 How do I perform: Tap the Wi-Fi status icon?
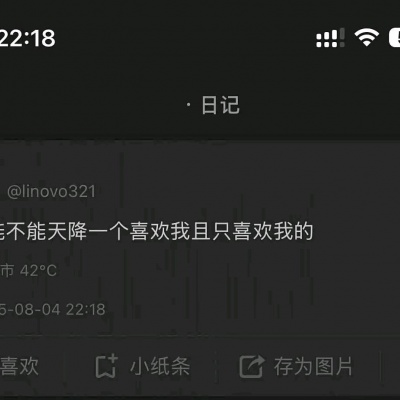tap(366, 37)
